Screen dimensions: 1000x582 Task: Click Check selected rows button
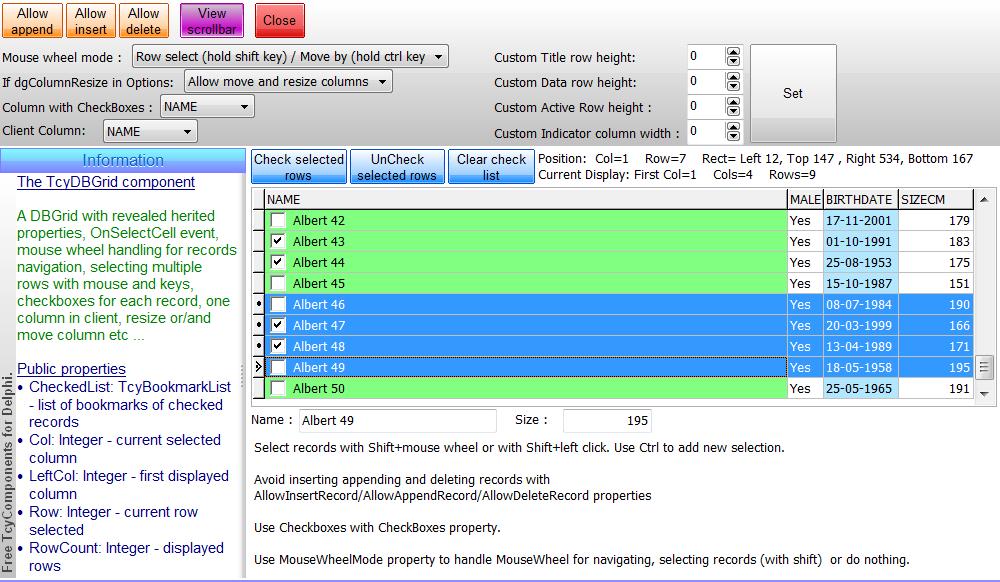[298, 167]
